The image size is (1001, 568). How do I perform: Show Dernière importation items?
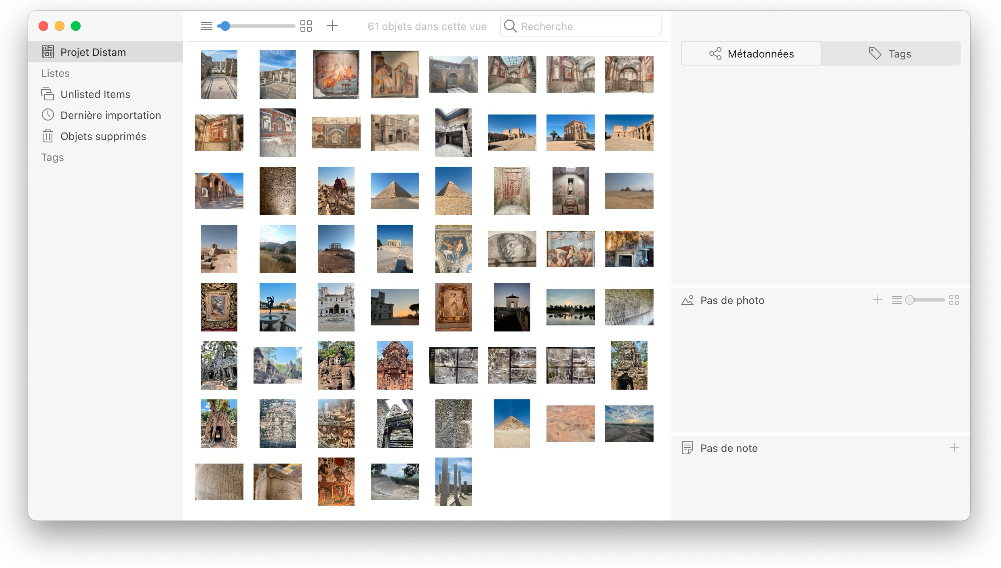tap(110, 115)
